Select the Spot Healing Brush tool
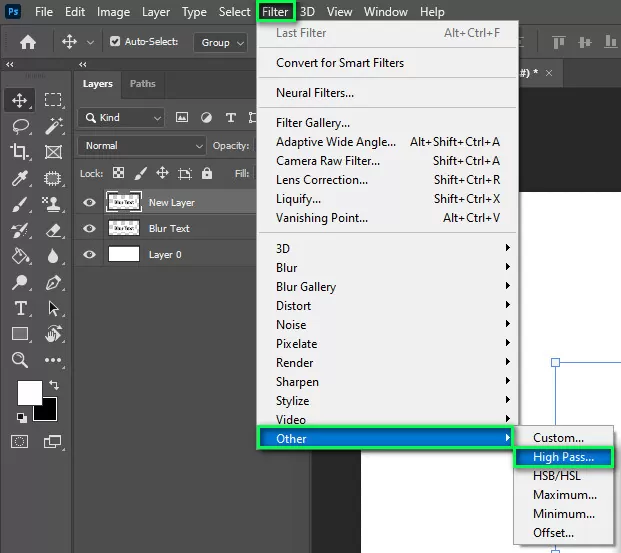This screenshot has height=553, width=621. (x=53, y=178)
